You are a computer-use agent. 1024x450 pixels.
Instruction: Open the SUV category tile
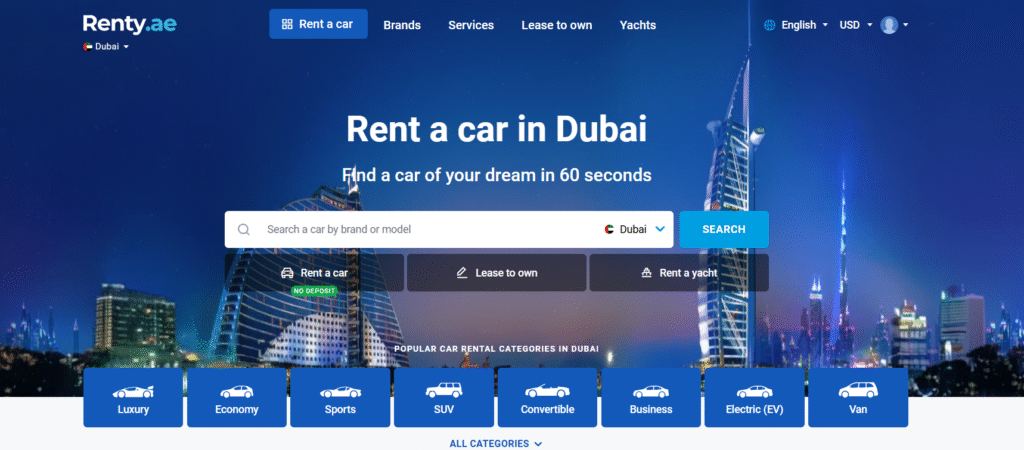[443, 397]
